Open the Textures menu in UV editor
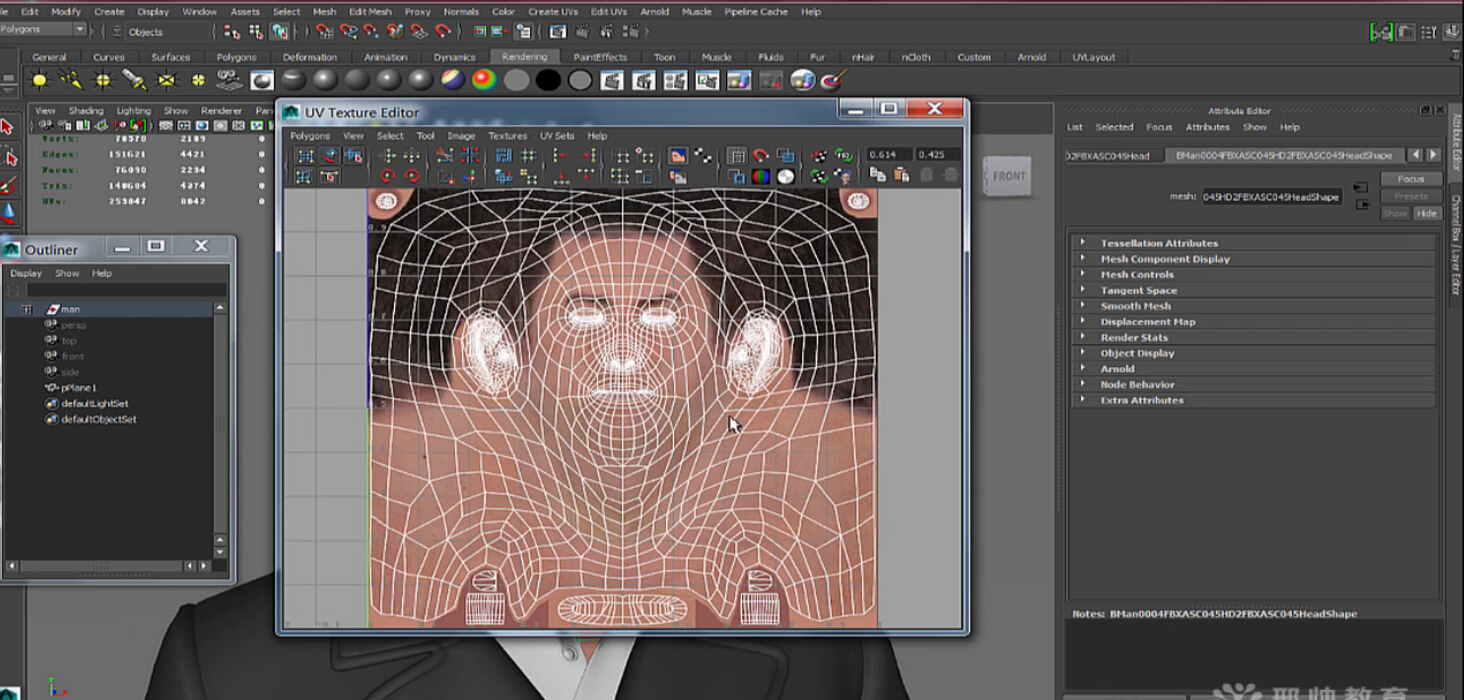This screenshot has width=1464, height=700. (x=507, y=136)
